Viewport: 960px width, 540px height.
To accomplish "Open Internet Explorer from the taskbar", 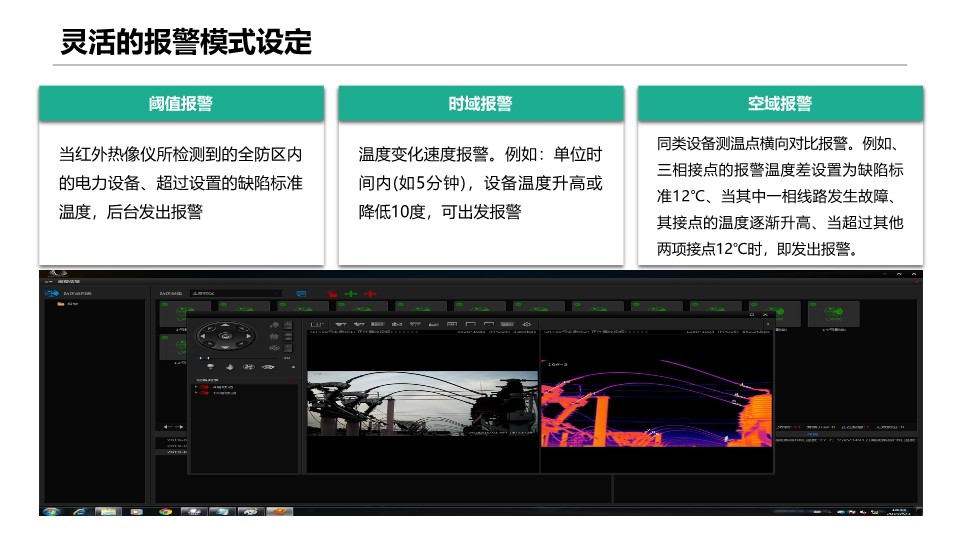I will [x=79, y=511].
